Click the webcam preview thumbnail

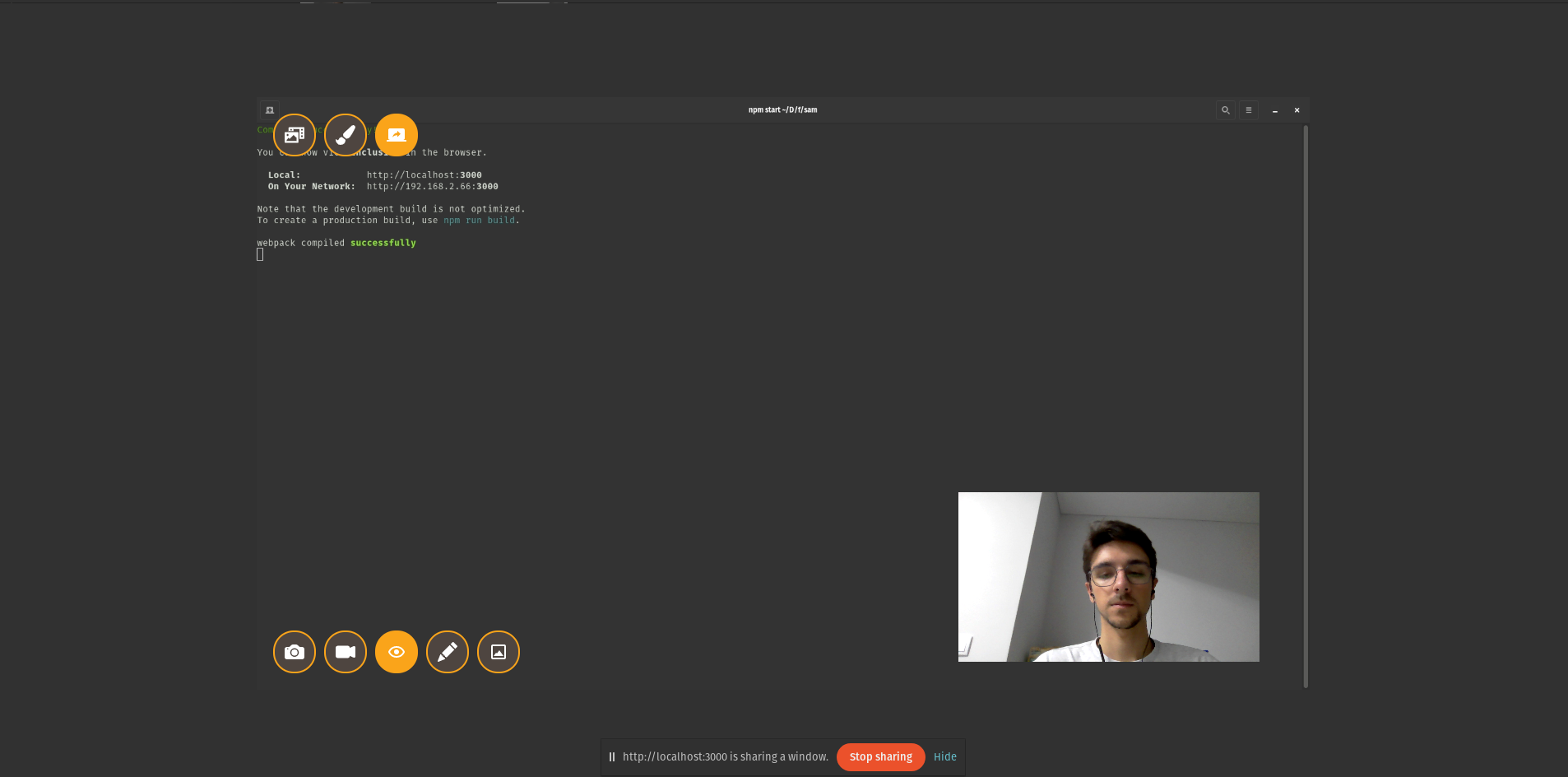(x=1109, y=577)
